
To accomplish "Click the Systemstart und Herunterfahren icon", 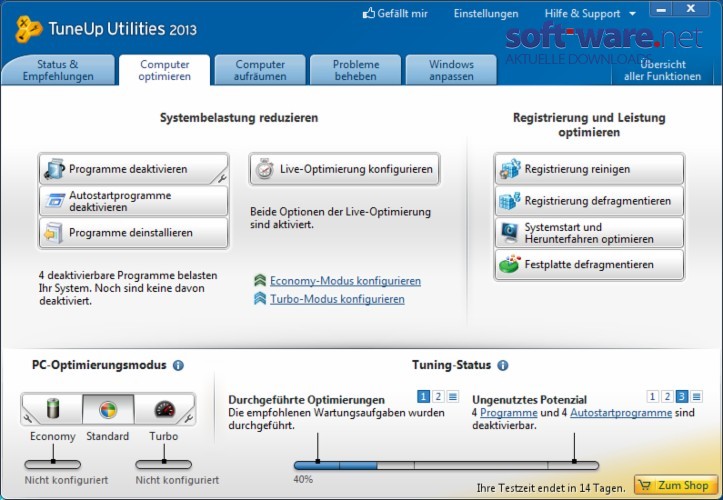I will [x=510, y=233].
